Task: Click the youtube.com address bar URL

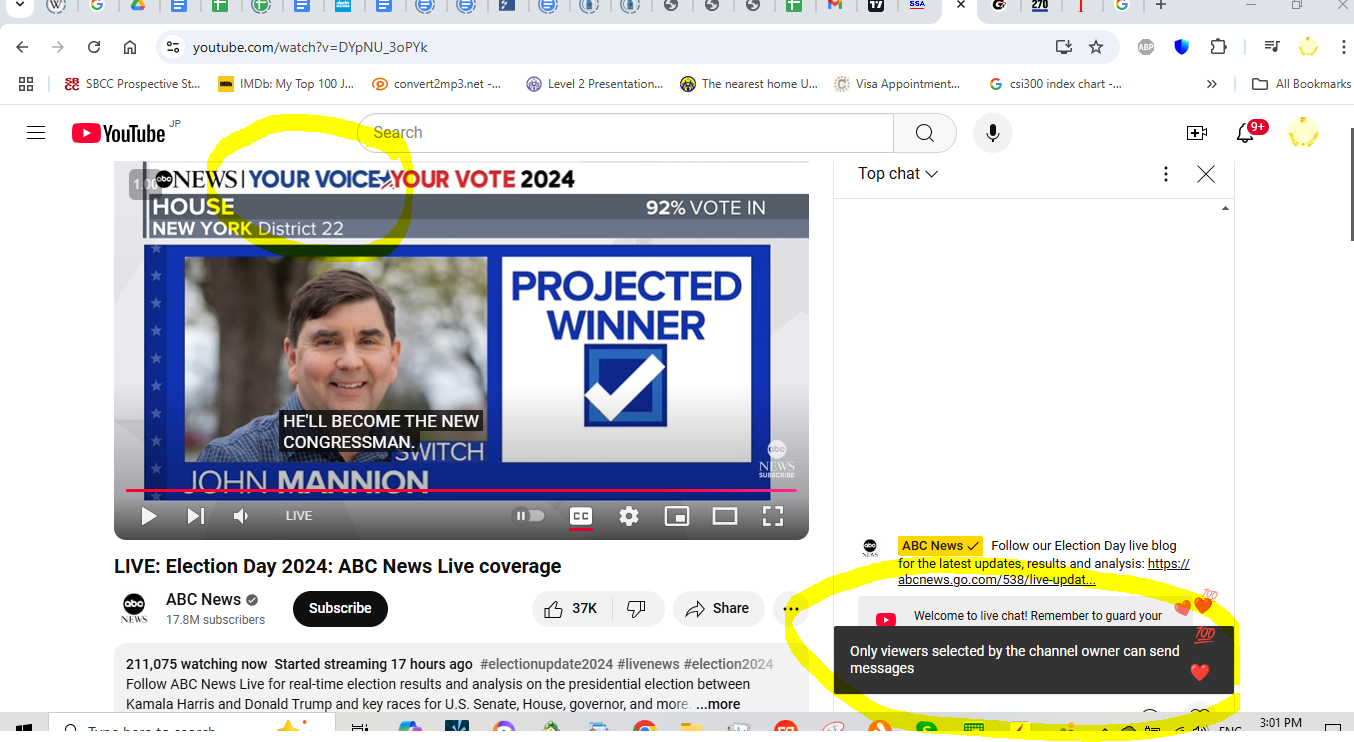Action: click(x=310, y=47)
